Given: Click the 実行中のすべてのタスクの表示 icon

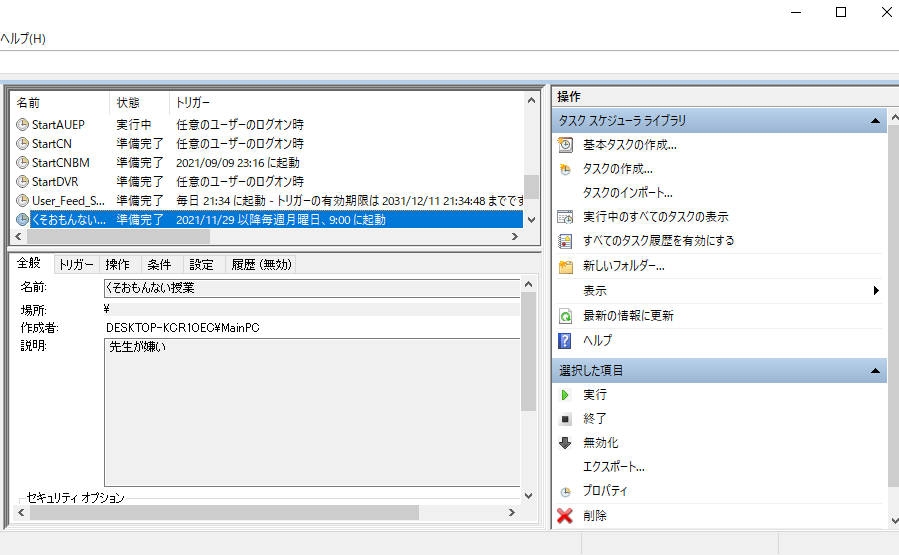Looking at the screenshot, I should [x=565, y=217].
